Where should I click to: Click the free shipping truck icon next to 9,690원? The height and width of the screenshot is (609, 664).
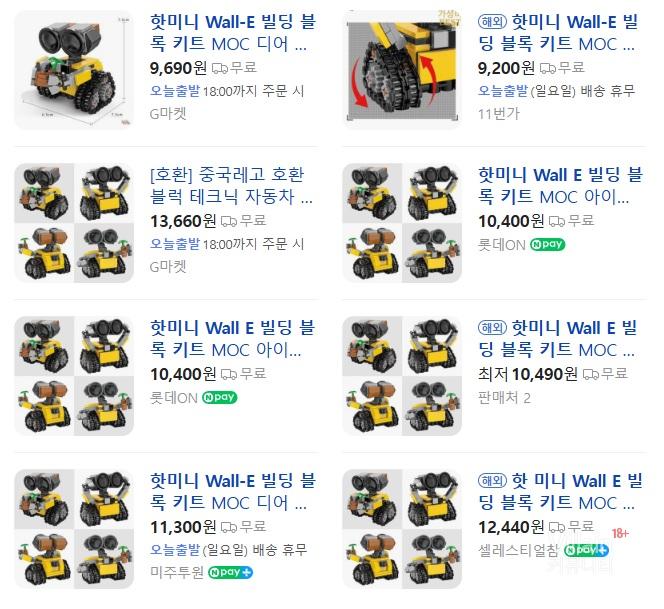click(220, 68)
